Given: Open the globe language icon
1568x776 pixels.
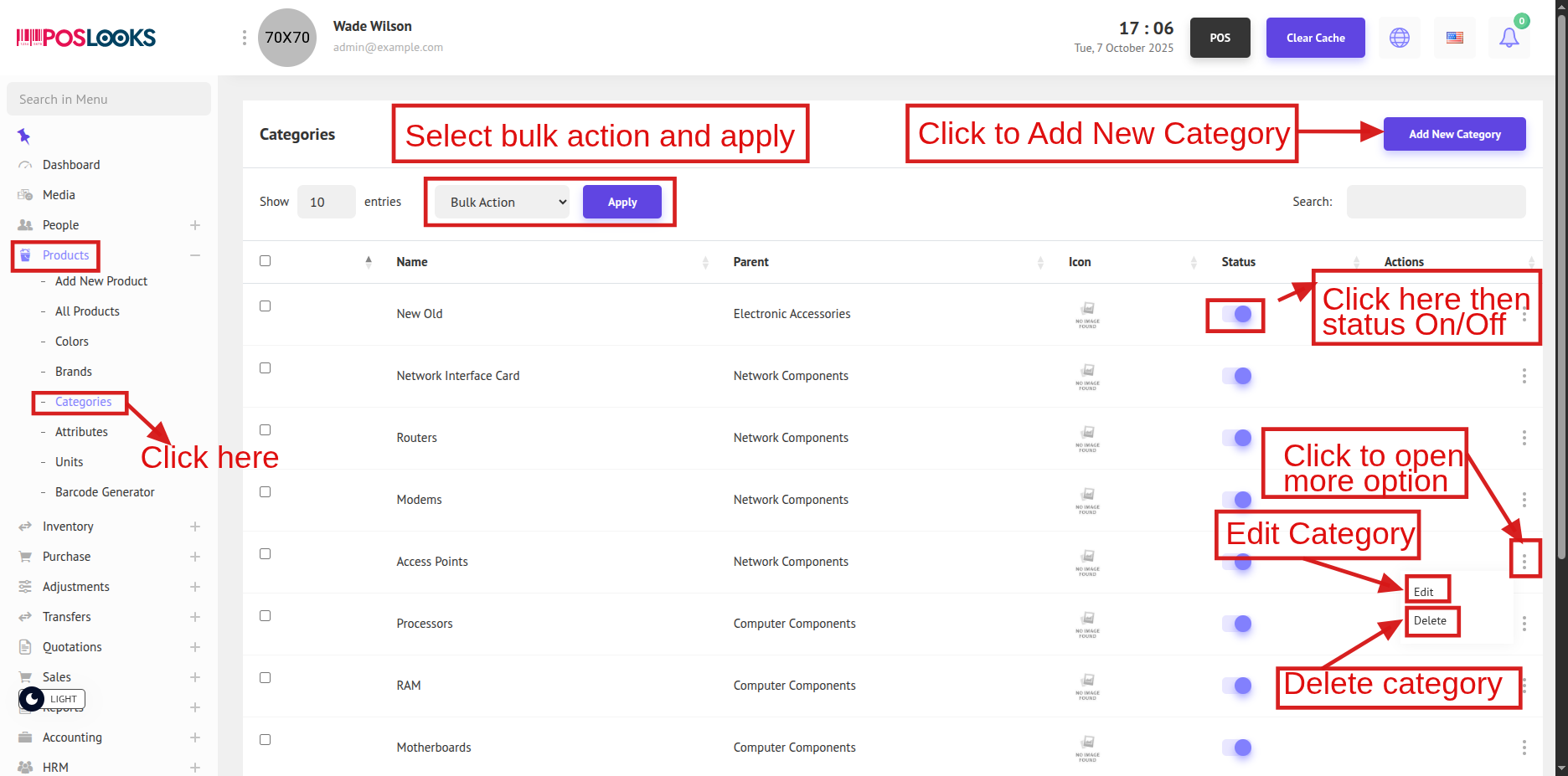Looking at the screenshot, I should coord(1399,38).
